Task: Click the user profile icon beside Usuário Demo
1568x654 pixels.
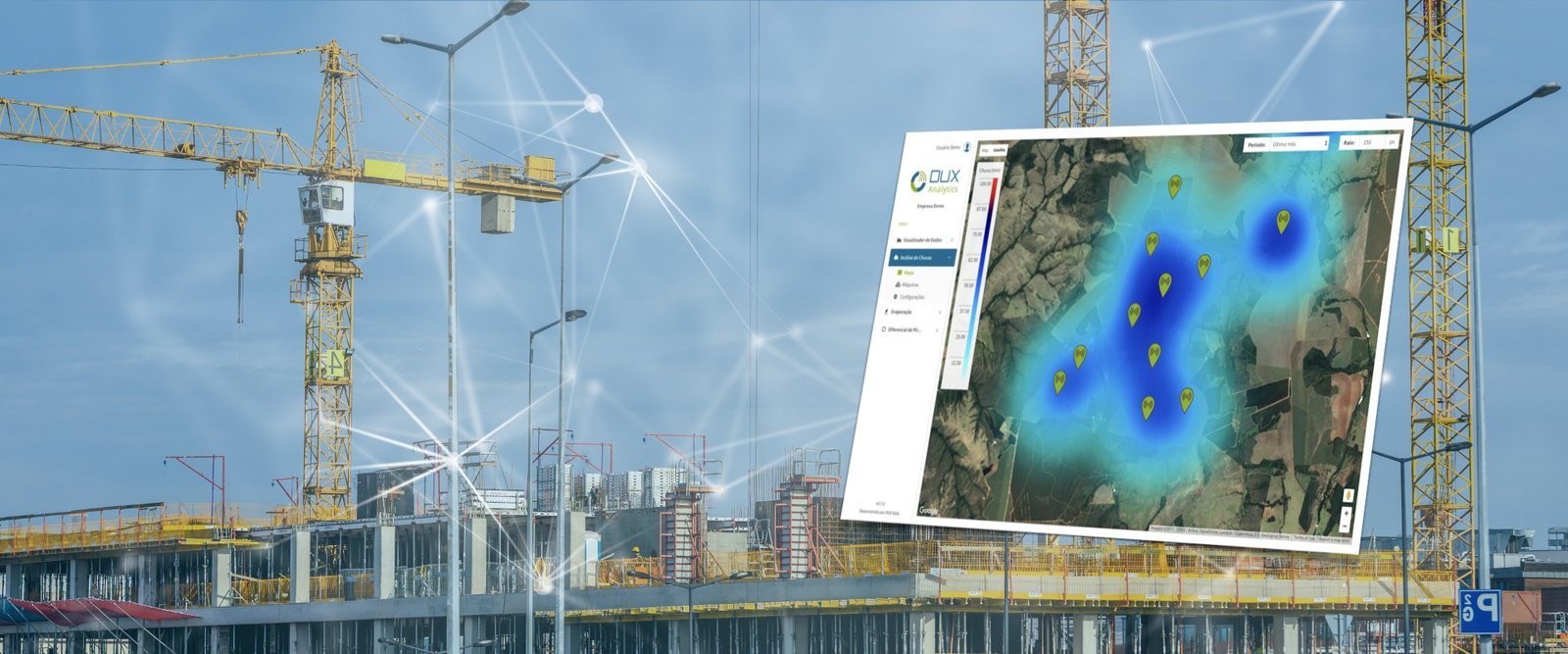Action: click(967, 146)
